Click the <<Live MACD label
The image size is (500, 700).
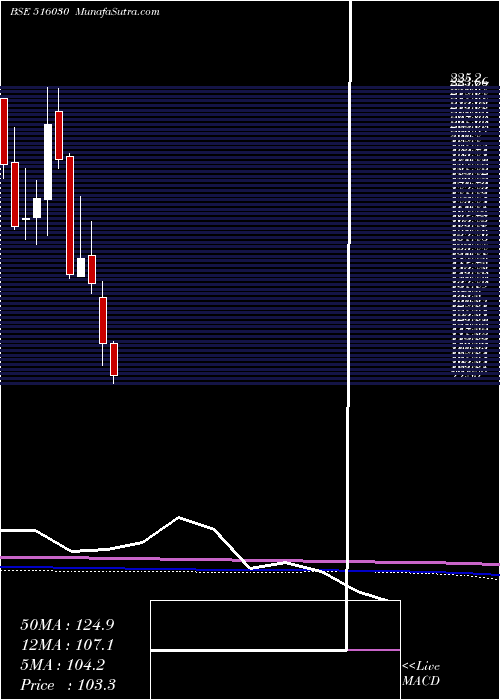[x=421, y=674]
